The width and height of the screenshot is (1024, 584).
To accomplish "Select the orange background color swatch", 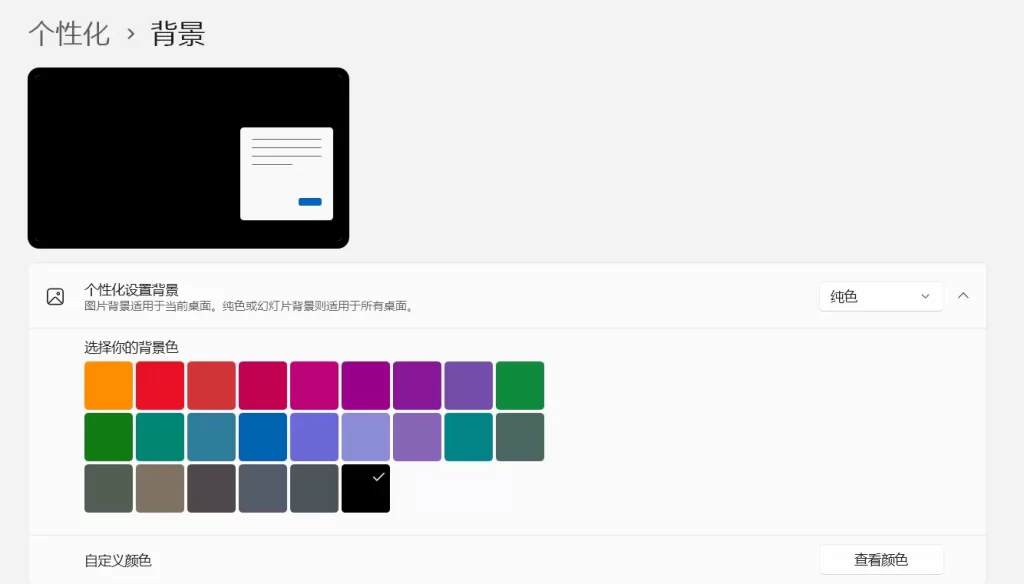I will 108,384.
